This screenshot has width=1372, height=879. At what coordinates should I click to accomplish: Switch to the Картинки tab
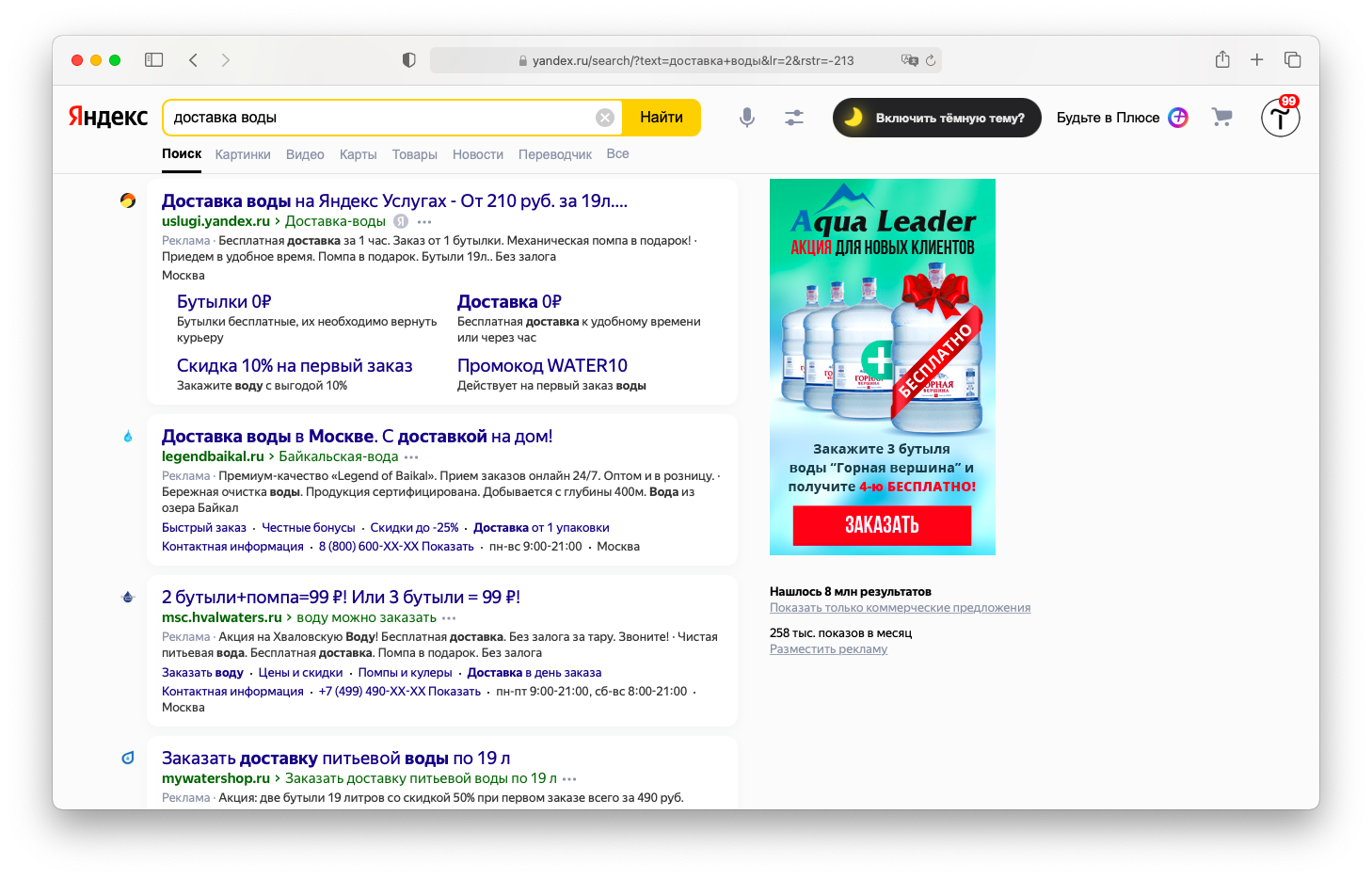[243, 154]
